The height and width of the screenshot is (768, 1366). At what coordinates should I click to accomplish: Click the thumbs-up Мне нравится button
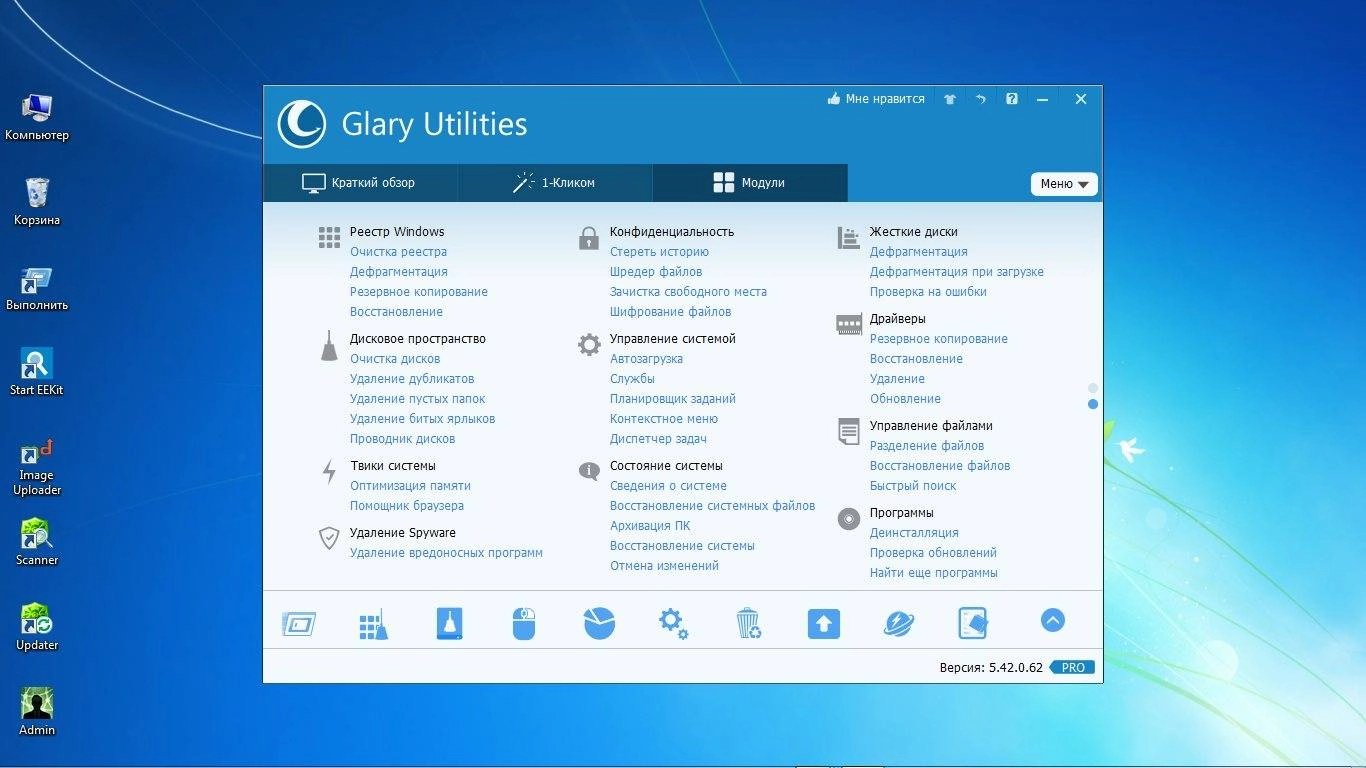click(x=876, y=99)
